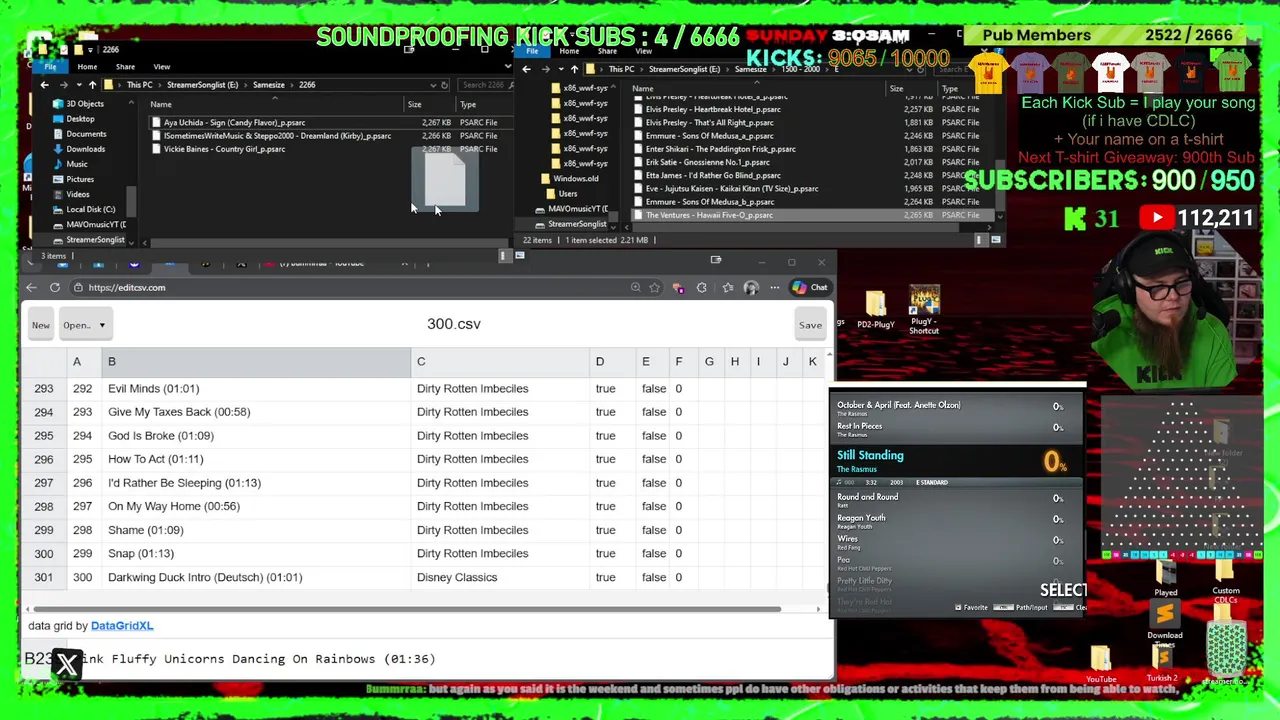Click the X logo icon at bottom left

click(x=67, y=664)
